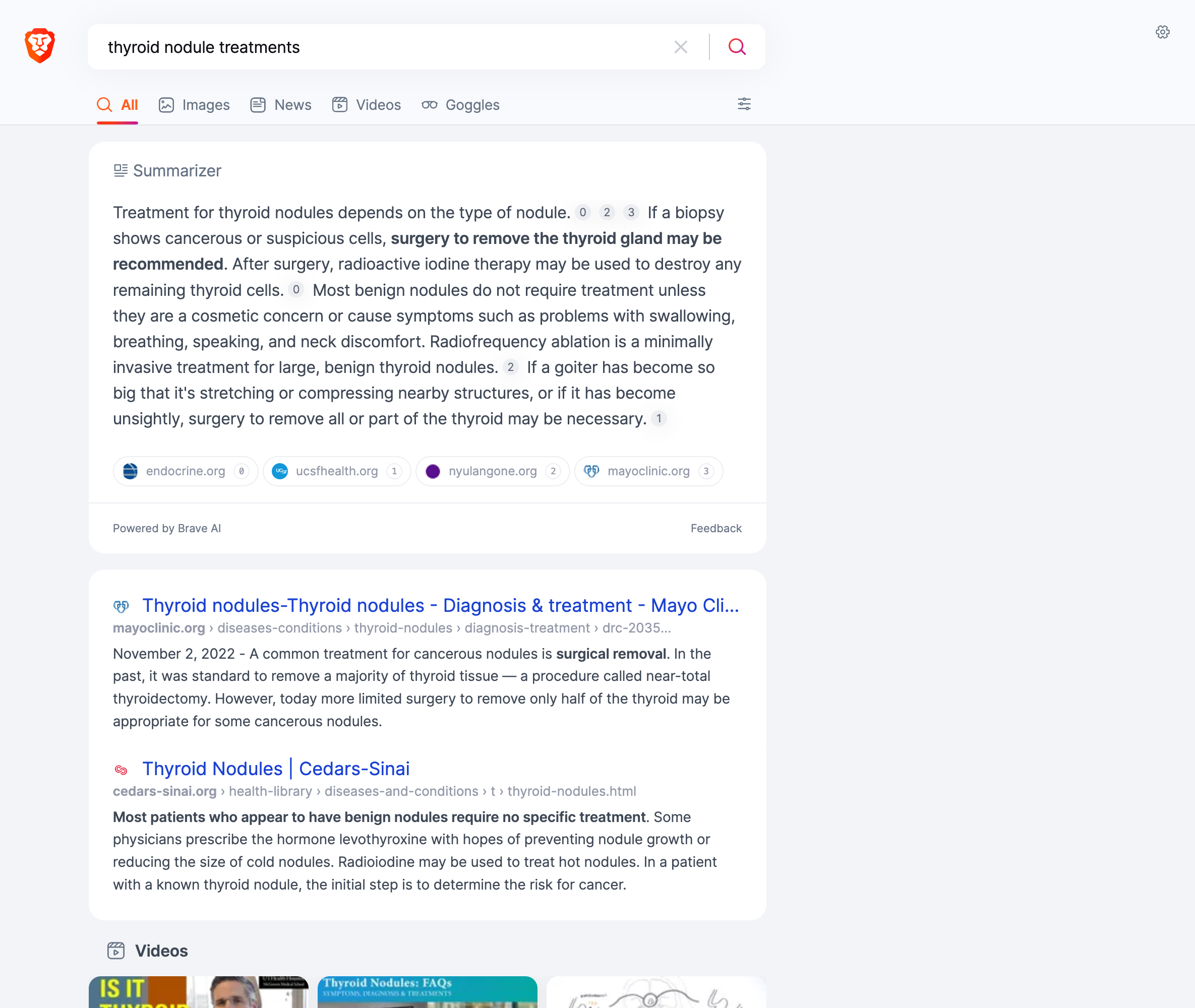
Task: Open Thyroid Nodules Cedars-Sinai result
Action: 276,769
